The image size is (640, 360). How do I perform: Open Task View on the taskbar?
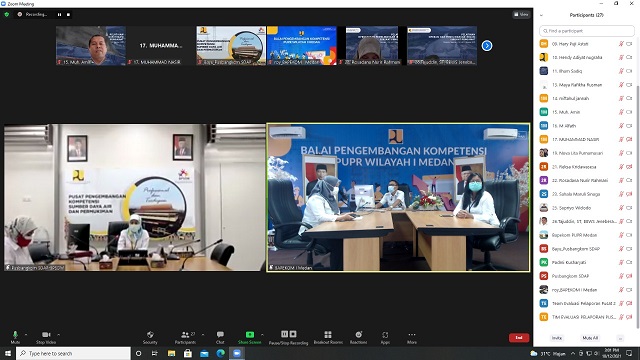point(155,353)
